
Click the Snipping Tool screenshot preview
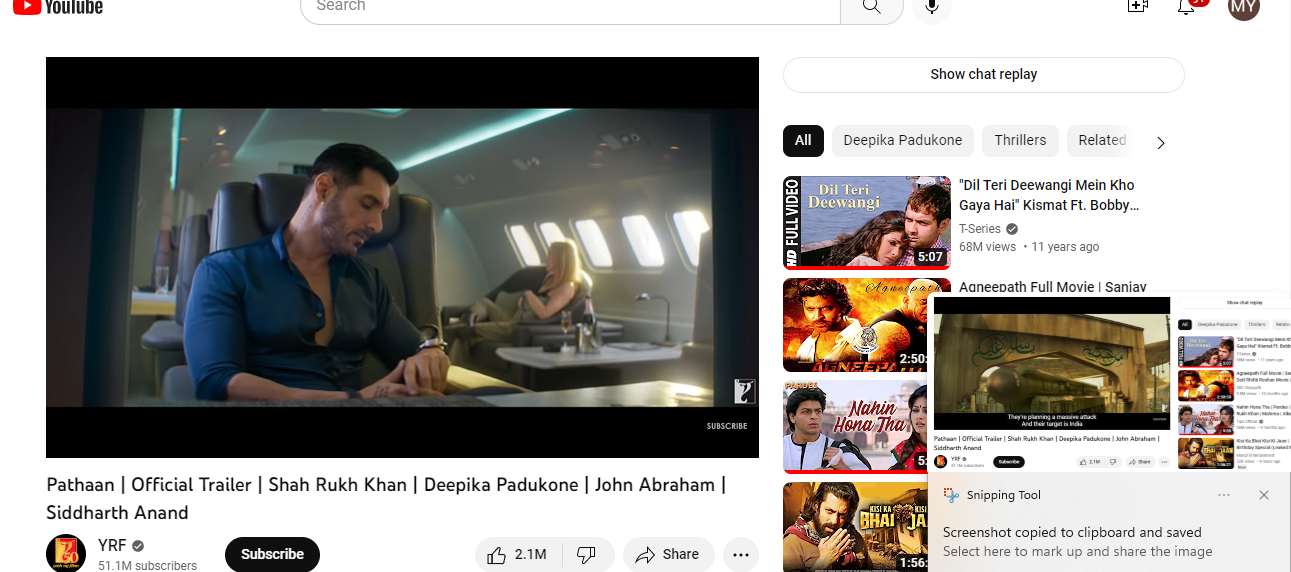click(x=1109, y=384)
